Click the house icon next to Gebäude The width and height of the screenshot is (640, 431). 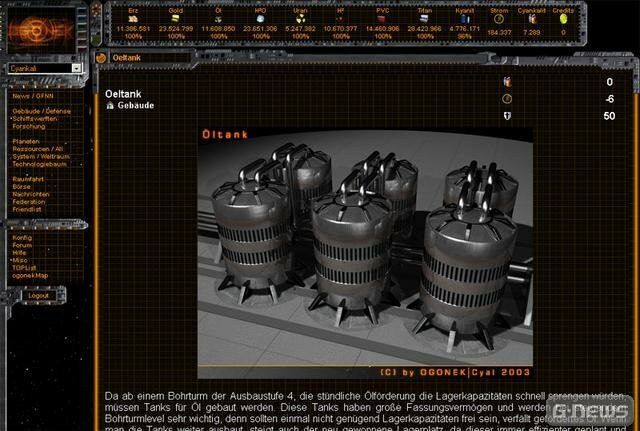pyautogui.click(x=110, y=106)
